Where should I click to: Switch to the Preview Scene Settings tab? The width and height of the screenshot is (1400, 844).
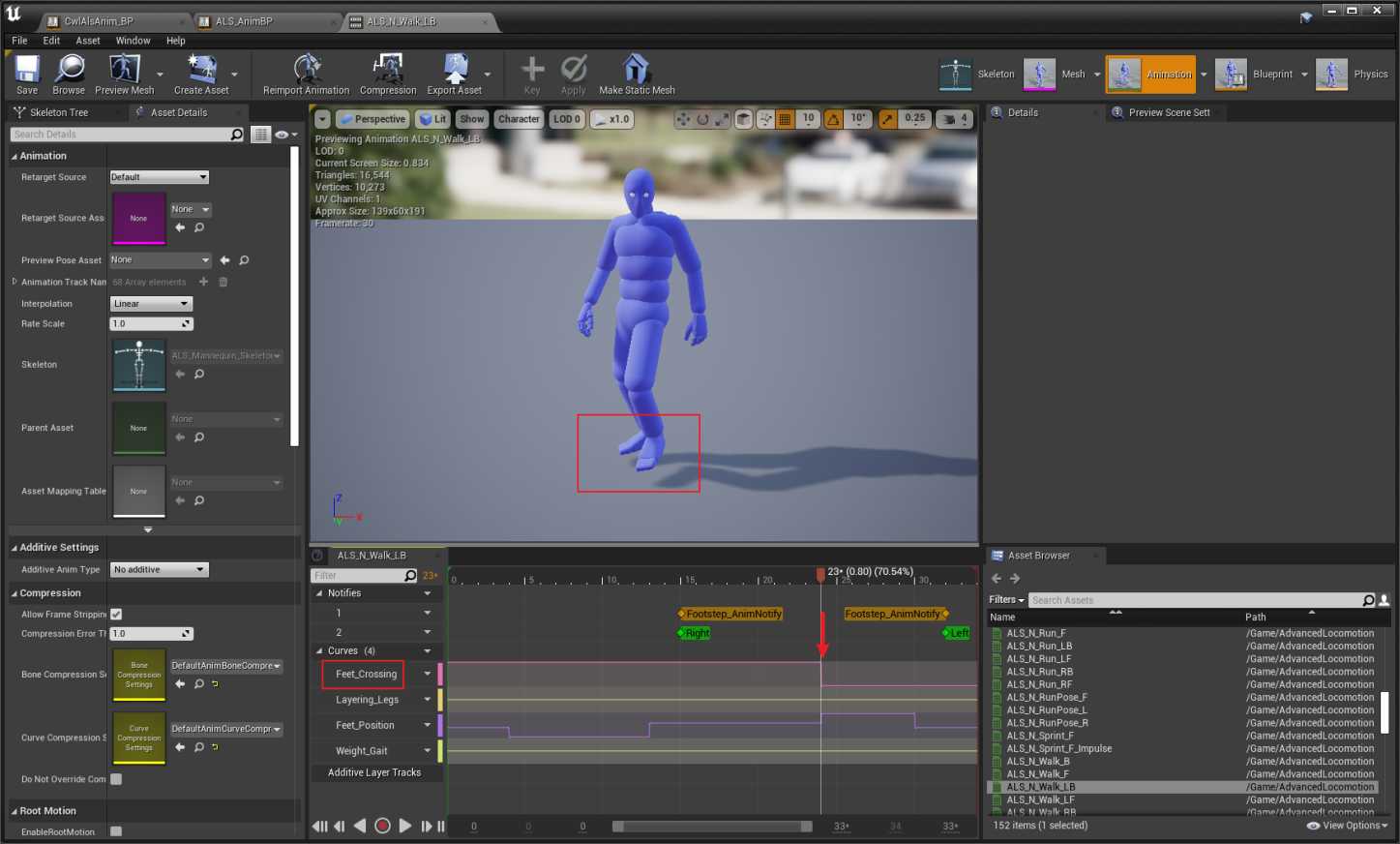tap(1169, 112)
